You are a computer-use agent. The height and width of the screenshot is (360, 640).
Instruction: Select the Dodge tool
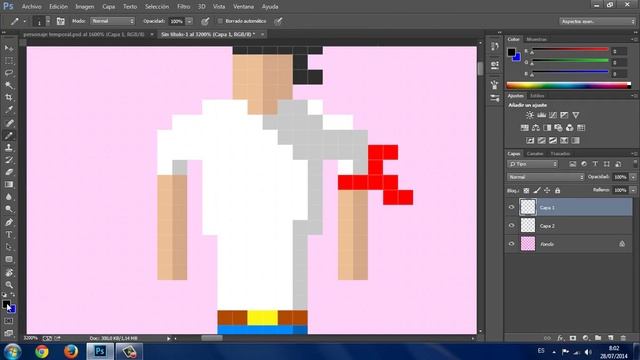pos(9,209)
